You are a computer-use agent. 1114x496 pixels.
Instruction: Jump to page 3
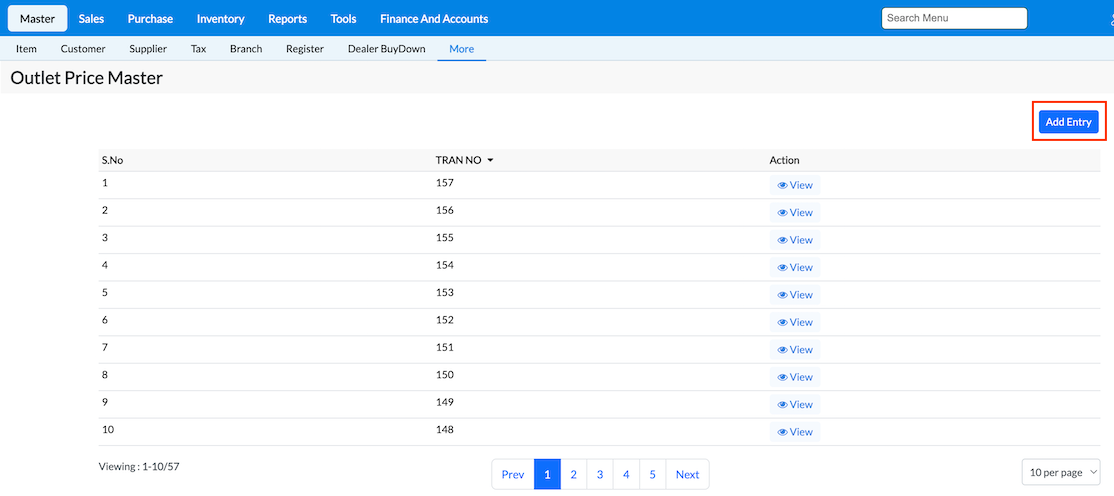click(x=600, y=474)
